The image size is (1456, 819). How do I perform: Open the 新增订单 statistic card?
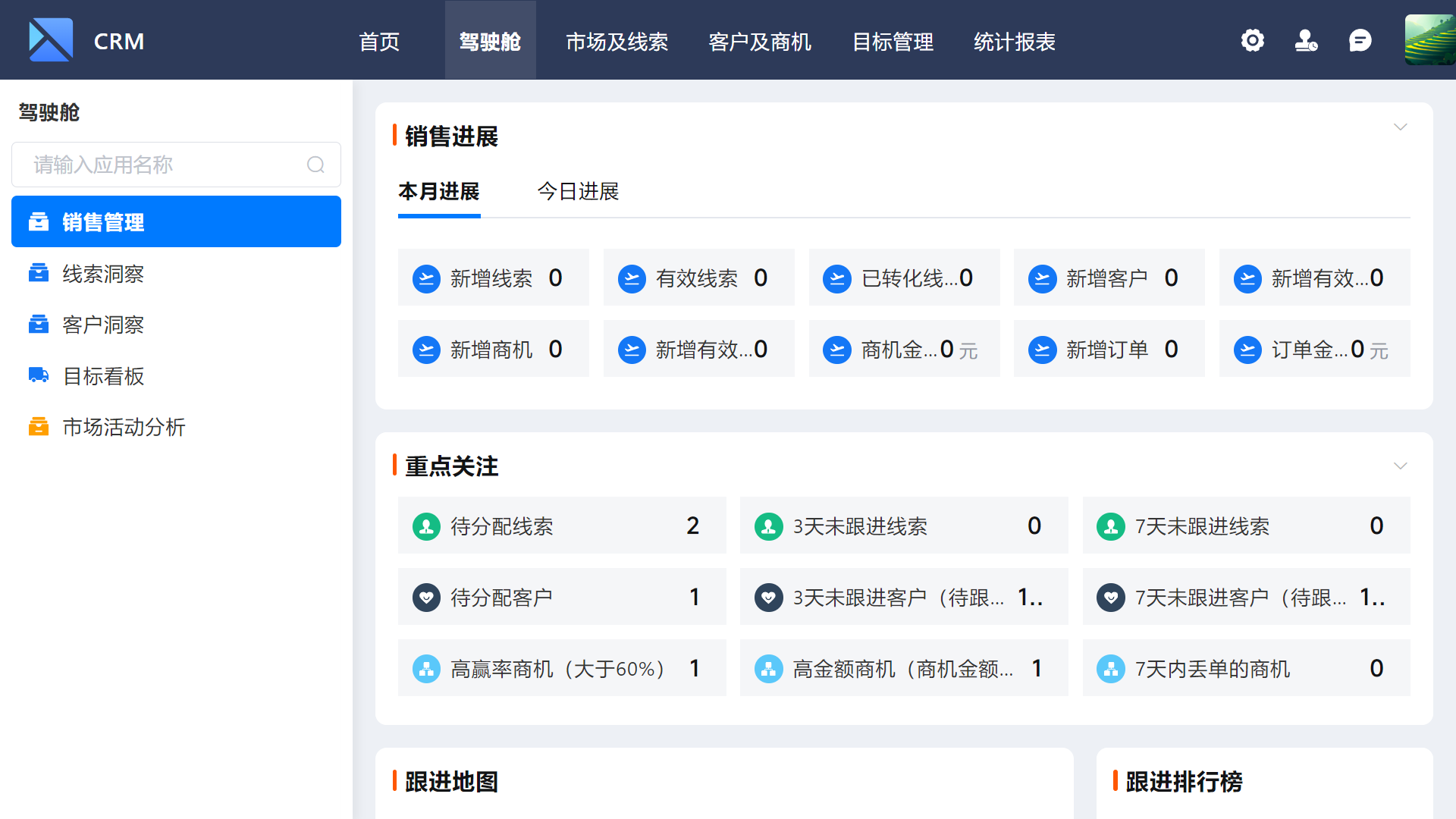tap(1109, 349)
